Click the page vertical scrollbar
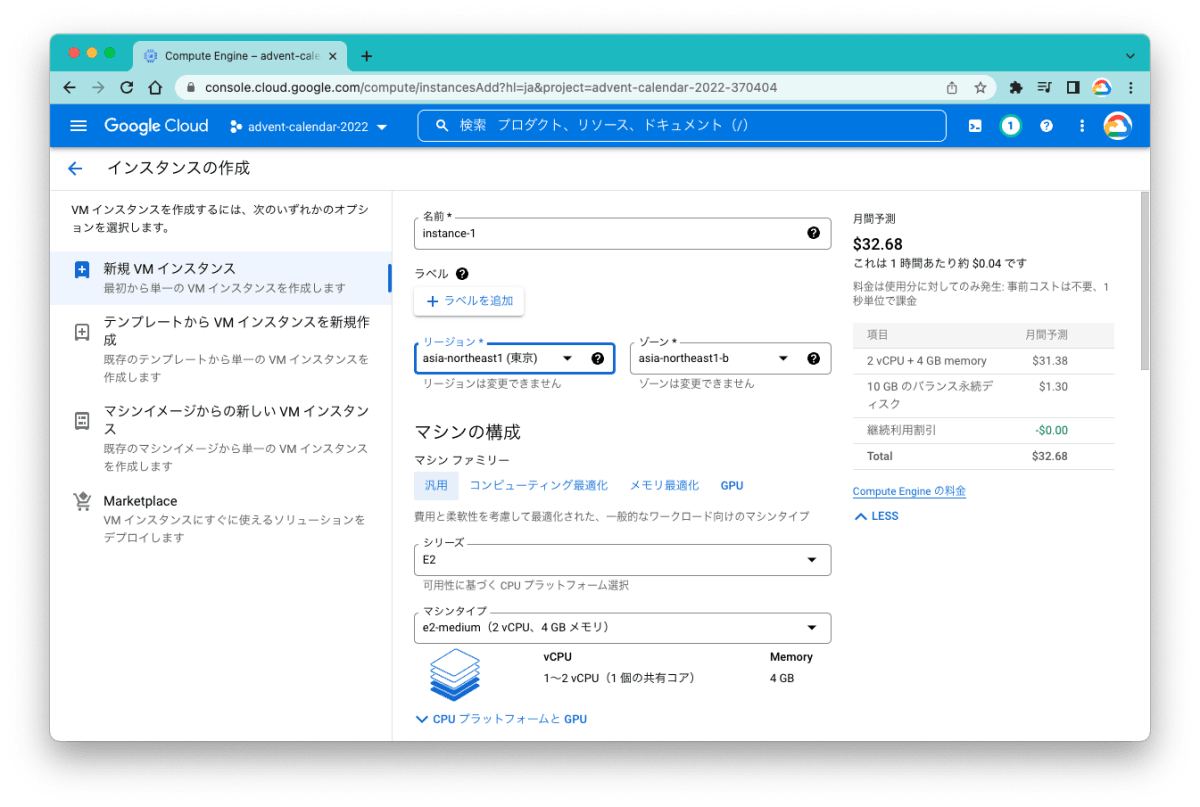The height and width of the screenshot is (807, 1200). pyautogui.click(x=1144, y=280)
